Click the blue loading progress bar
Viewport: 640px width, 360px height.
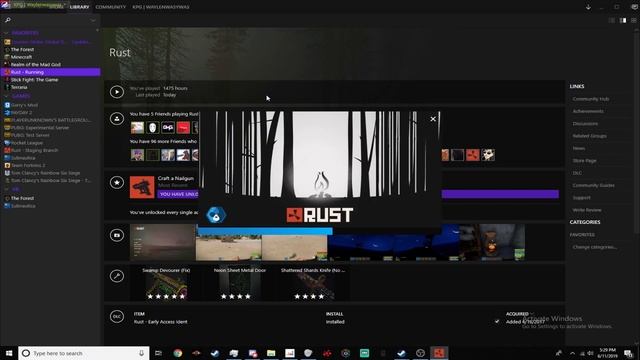(265, 231)
